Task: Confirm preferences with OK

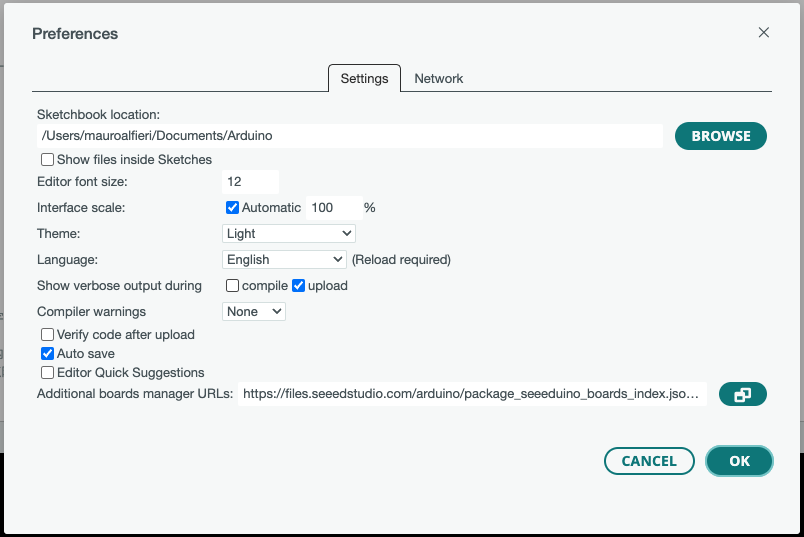Action: coord(739,461)
